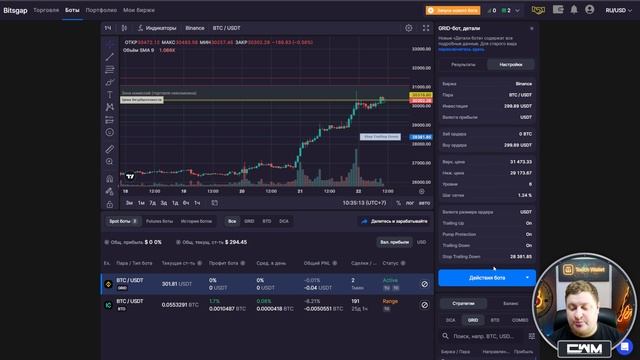
Task: Select the 7д chart range
Action: [152, 203]
